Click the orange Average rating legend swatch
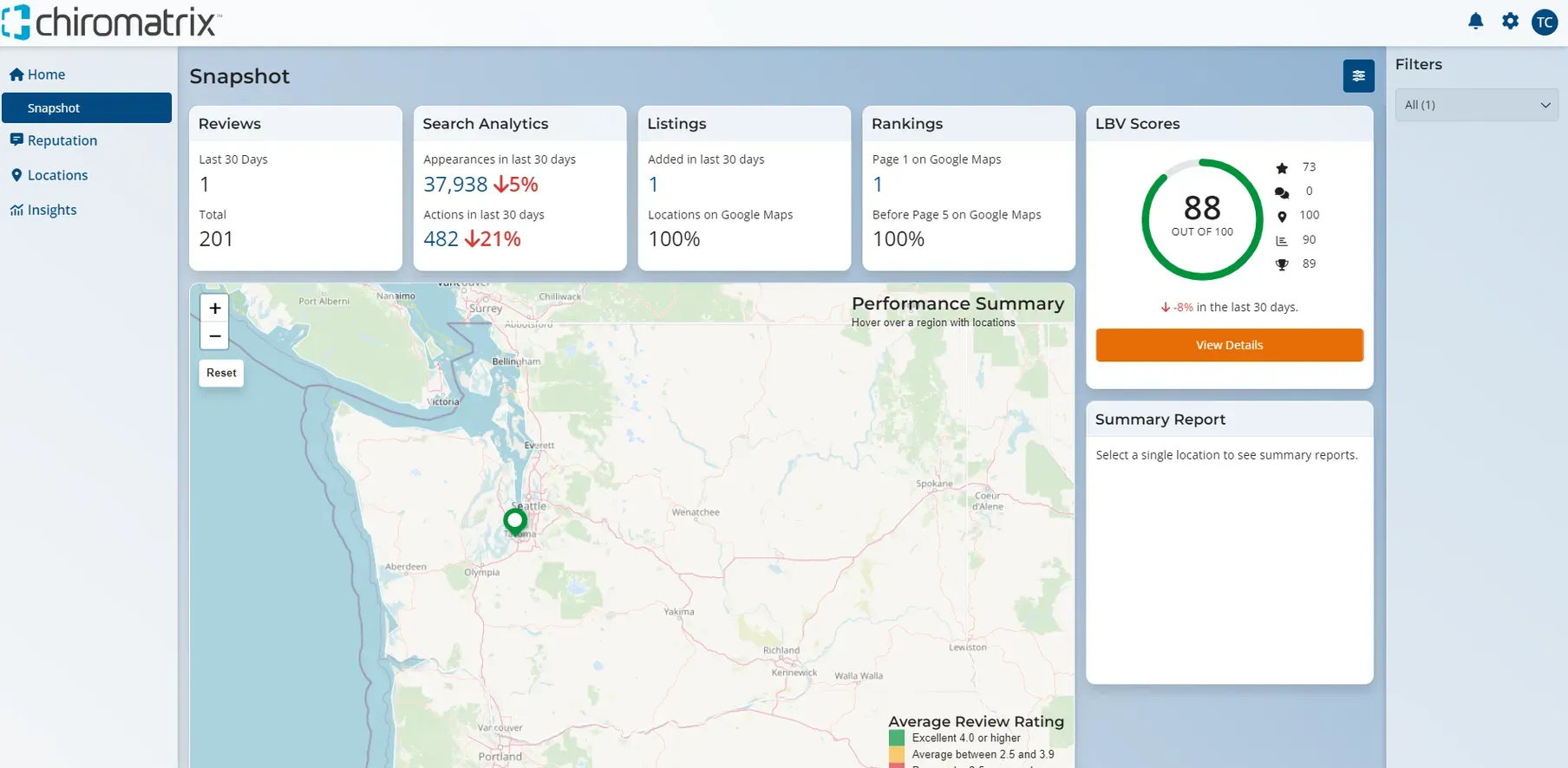 tap(897, 755)
